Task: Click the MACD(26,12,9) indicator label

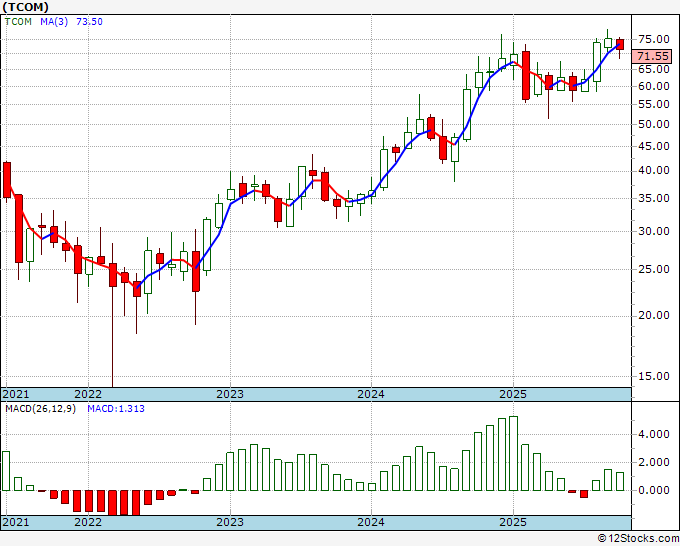Action: [x=40, y=409]
